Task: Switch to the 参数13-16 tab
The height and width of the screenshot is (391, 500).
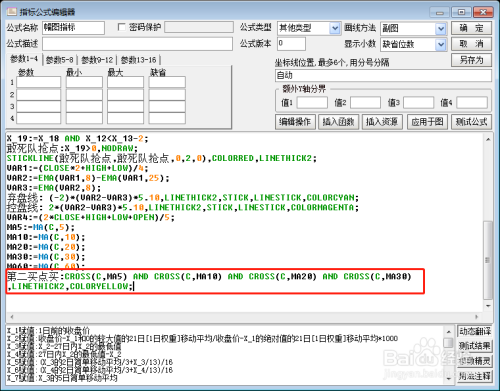Action: click(138, 60)
